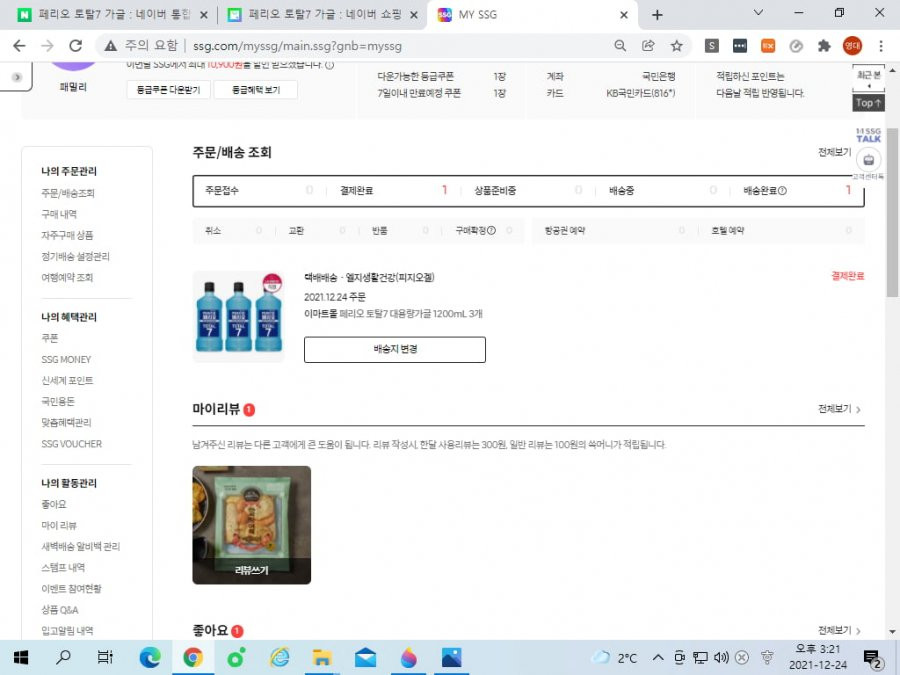Click the Top arrow button
900x675 pixels.
(x=868, y=103)
